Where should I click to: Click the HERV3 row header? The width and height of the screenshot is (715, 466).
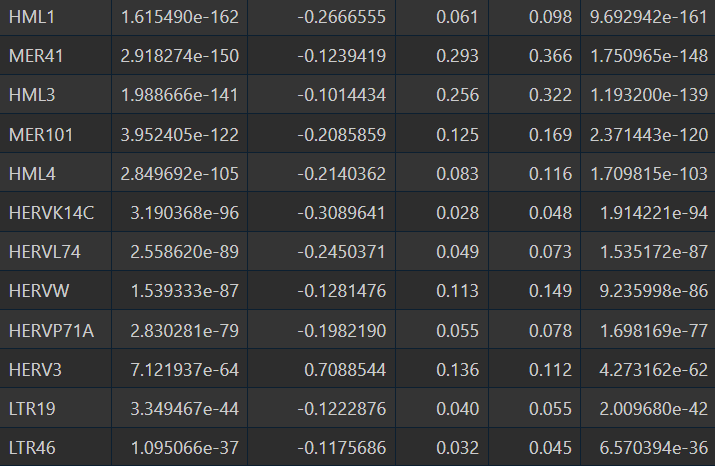click(x=35, y=369)
